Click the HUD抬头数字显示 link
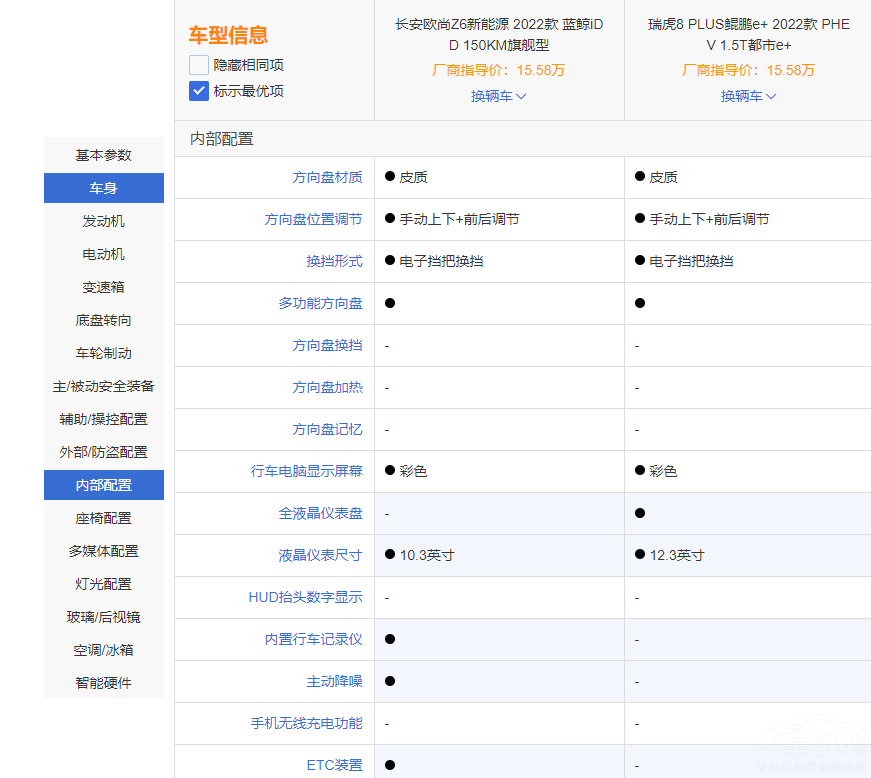Viewport: 871px width, 778px height. click(x=305, y=597)
